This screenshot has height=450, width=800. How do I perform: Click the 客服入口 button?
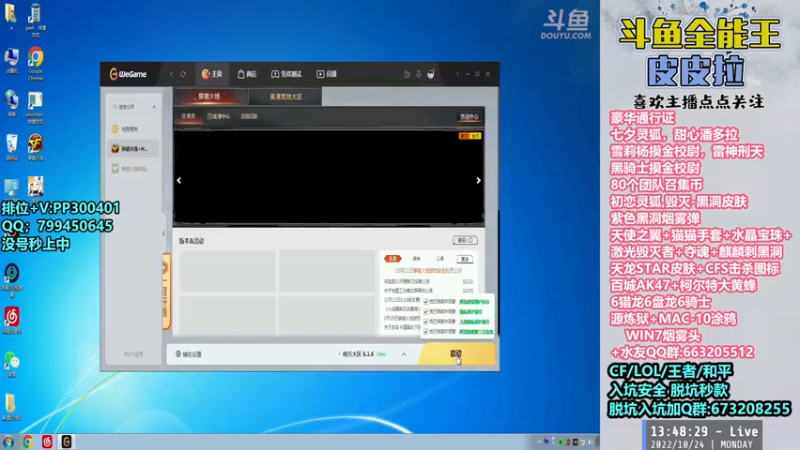(465, 240)
